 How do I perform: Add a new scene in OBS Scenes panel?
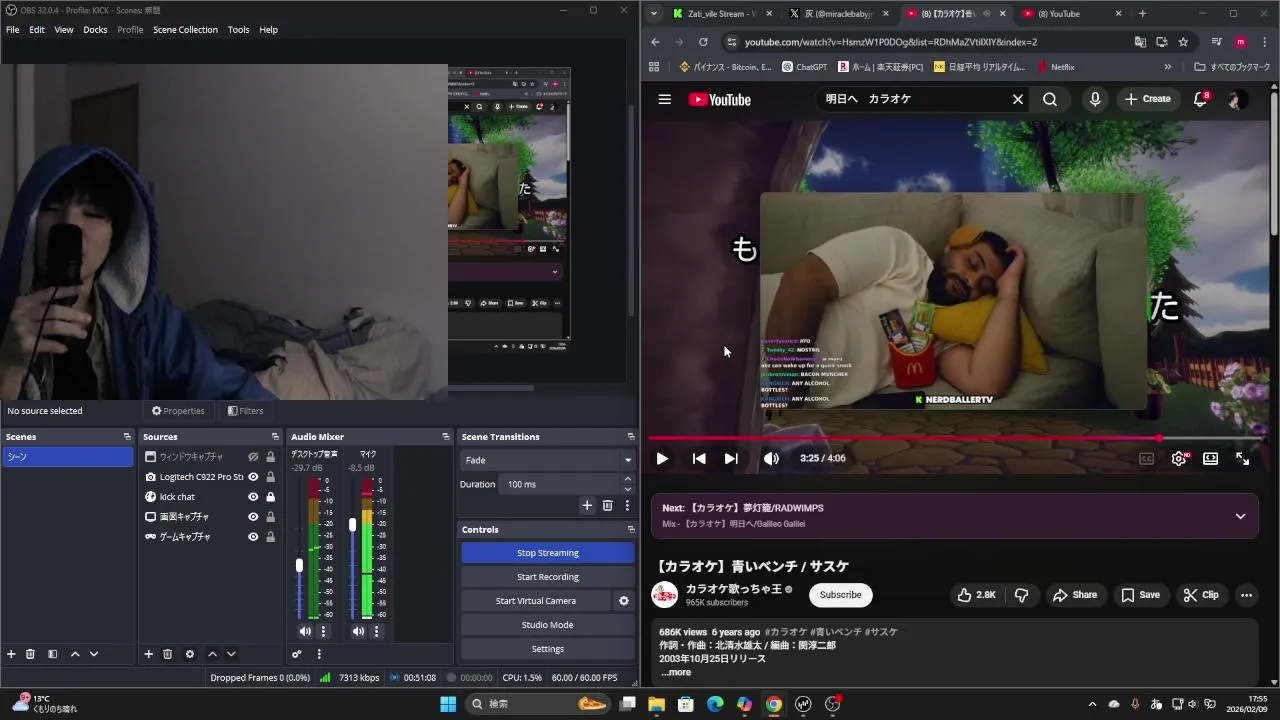11,654
